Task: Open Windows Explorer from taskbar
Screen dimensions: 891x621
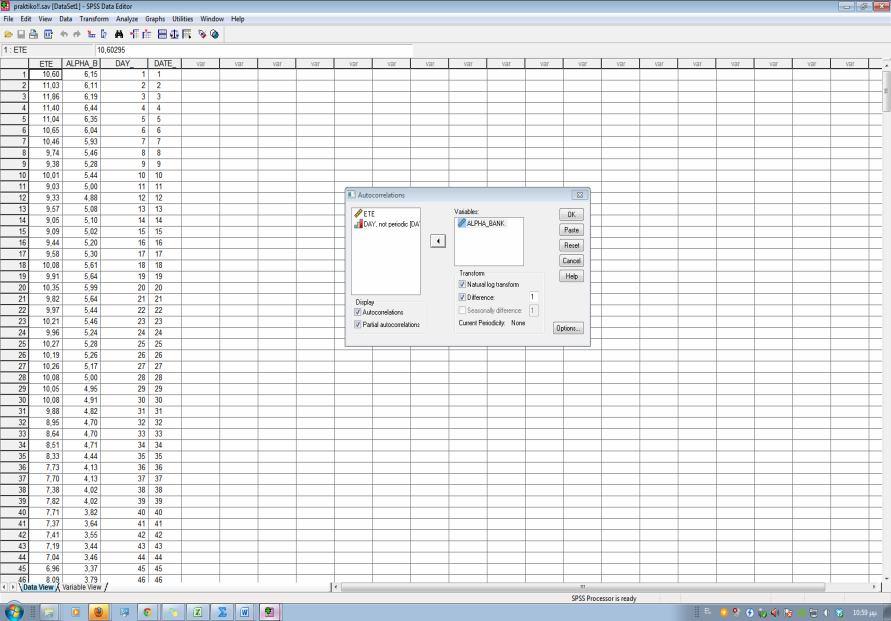Action: [49, 612]
